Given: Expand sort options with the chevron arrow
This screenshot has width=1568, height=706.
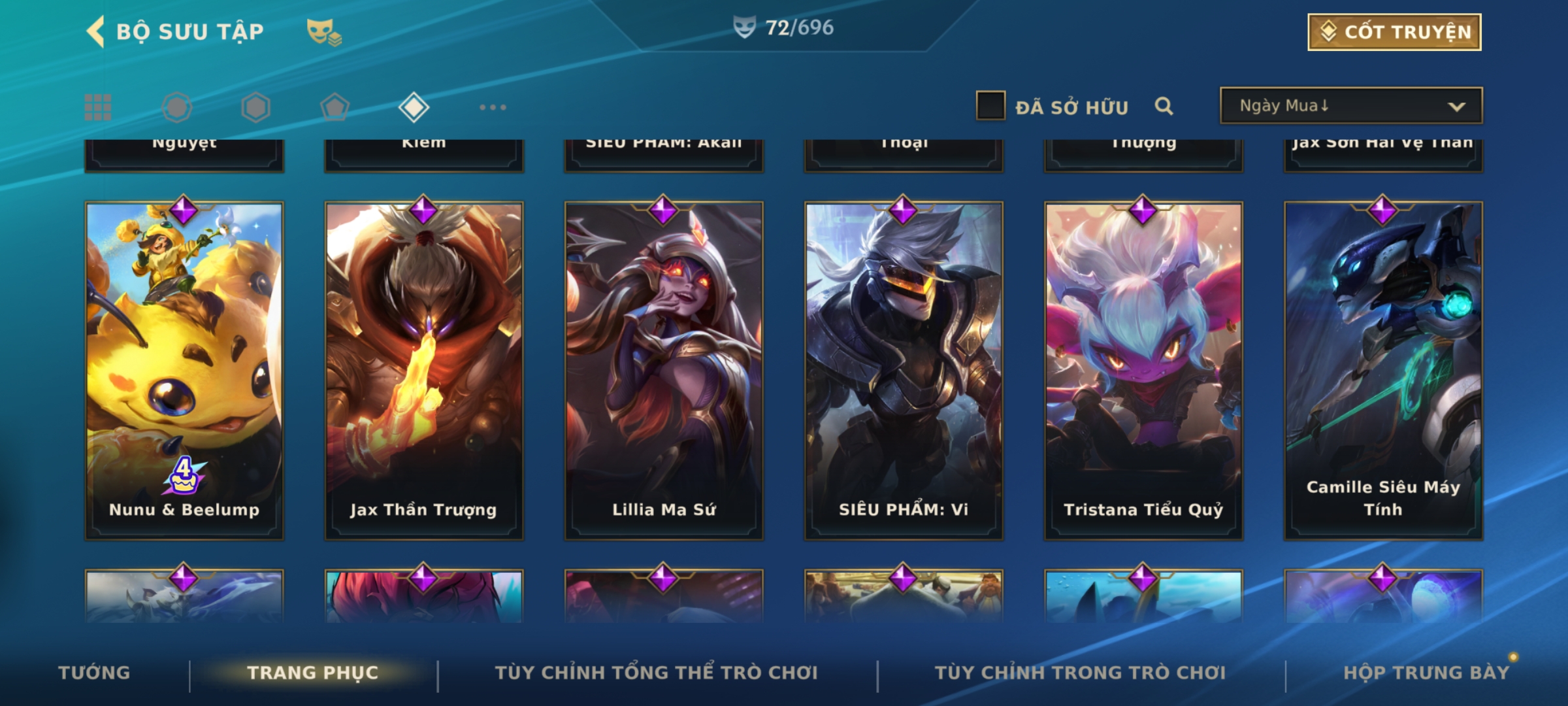Looking at the screenshot, I should pos(1456,107).
